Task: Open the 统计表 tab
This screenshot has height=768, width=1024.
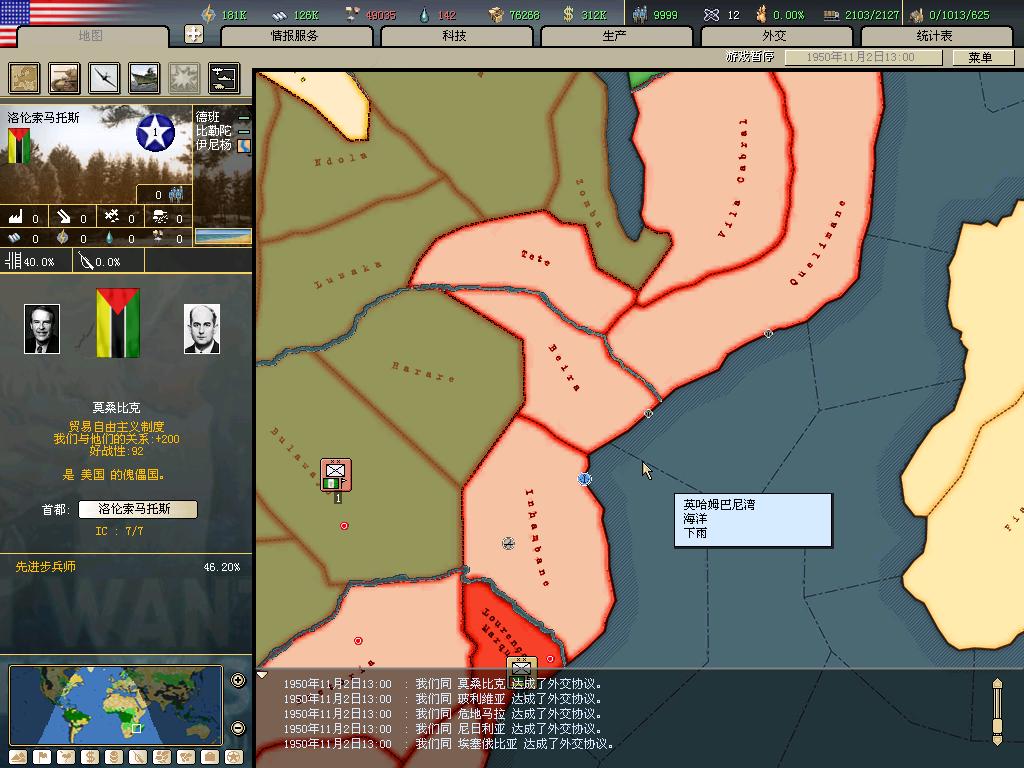Action: point(935,36)
